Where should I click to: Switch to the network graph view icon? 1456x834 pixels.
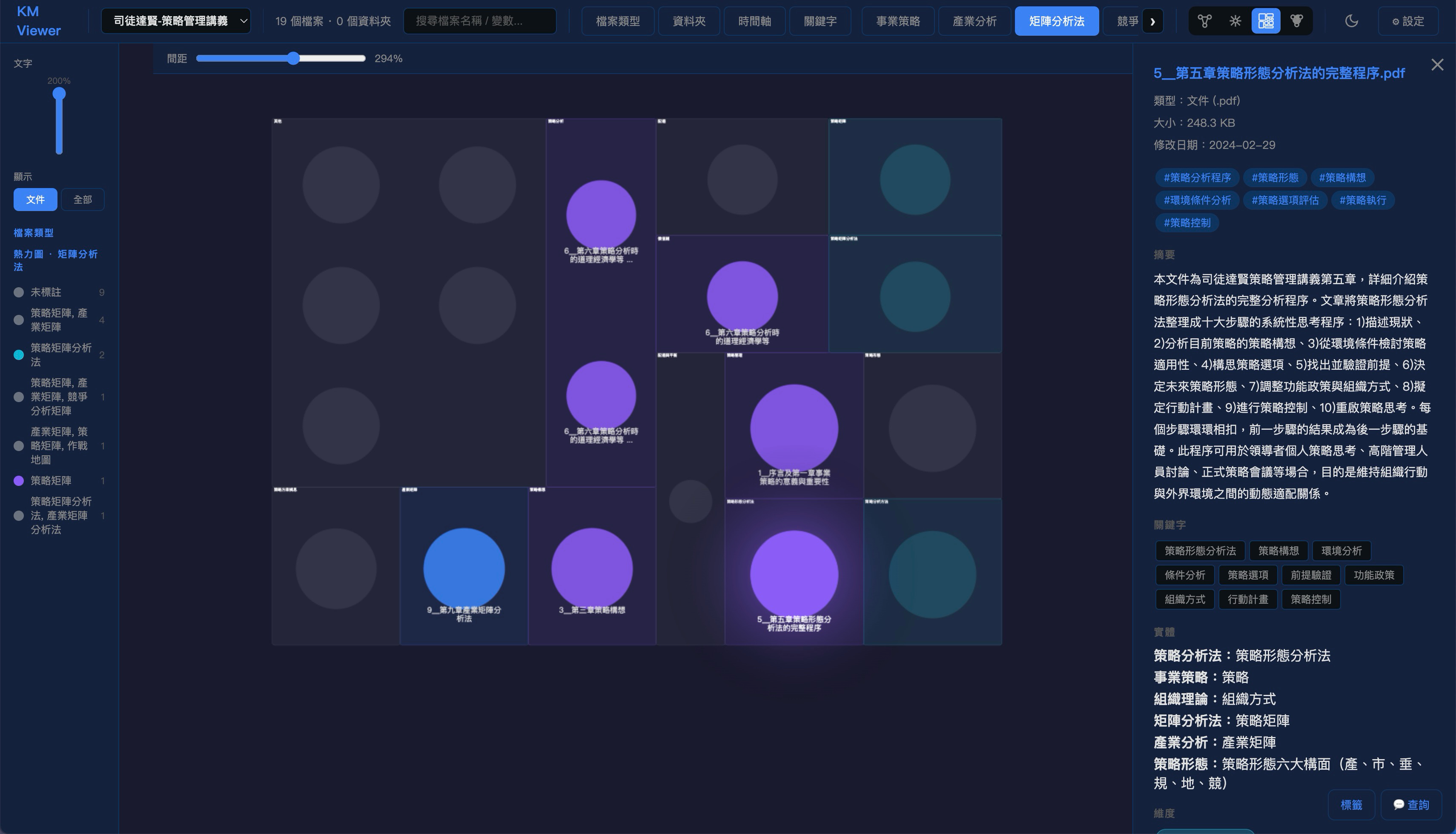click(1204, 21)
